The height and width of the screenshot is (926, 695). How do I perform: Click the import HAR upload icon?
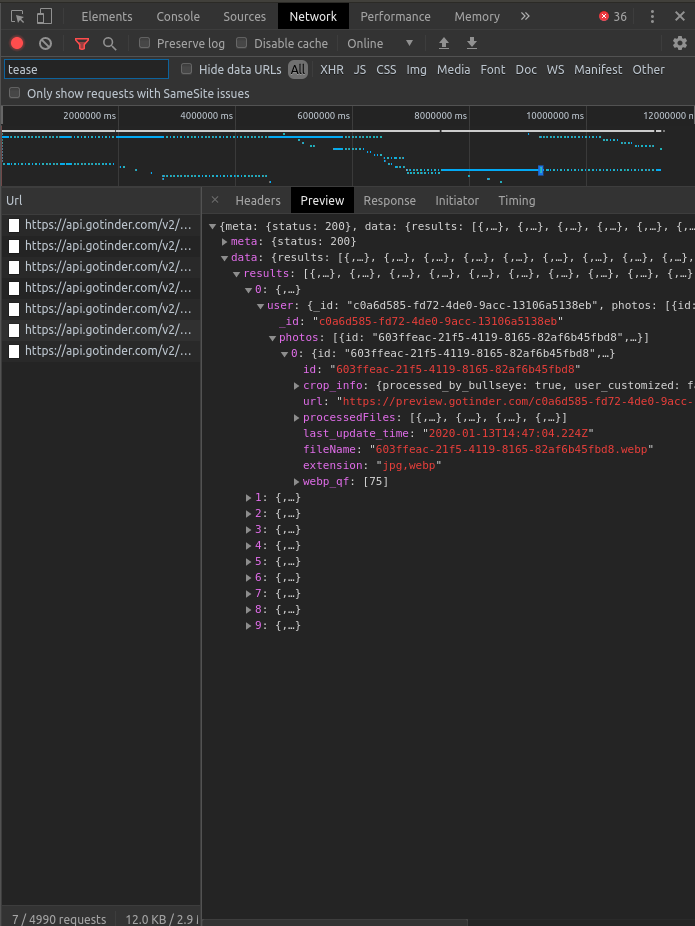[444, 43]
